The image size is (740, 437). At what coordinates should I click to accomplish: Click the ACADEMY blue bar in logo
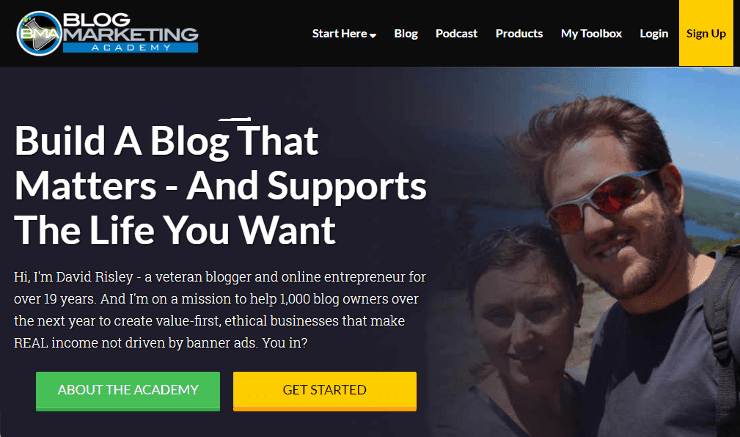pos(130,48)
